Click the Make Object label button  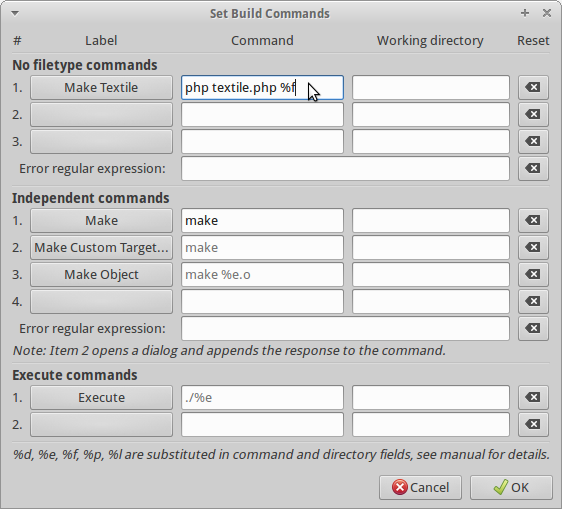101,274
